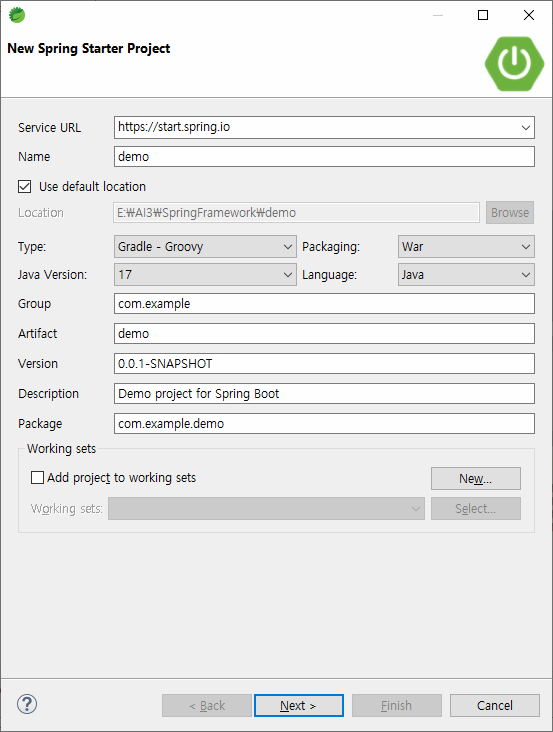Click the Service URL label
This screenshot has width=553, height=732.
tap(49, 128)
